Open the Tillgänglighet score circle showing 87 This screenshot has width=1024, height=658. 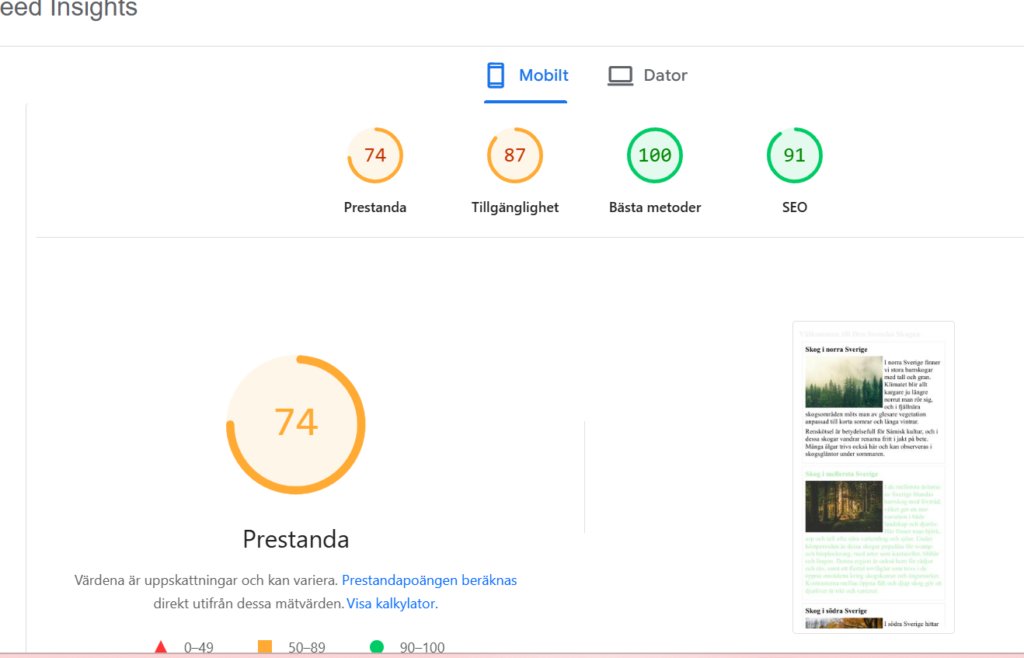click(515, 156)
